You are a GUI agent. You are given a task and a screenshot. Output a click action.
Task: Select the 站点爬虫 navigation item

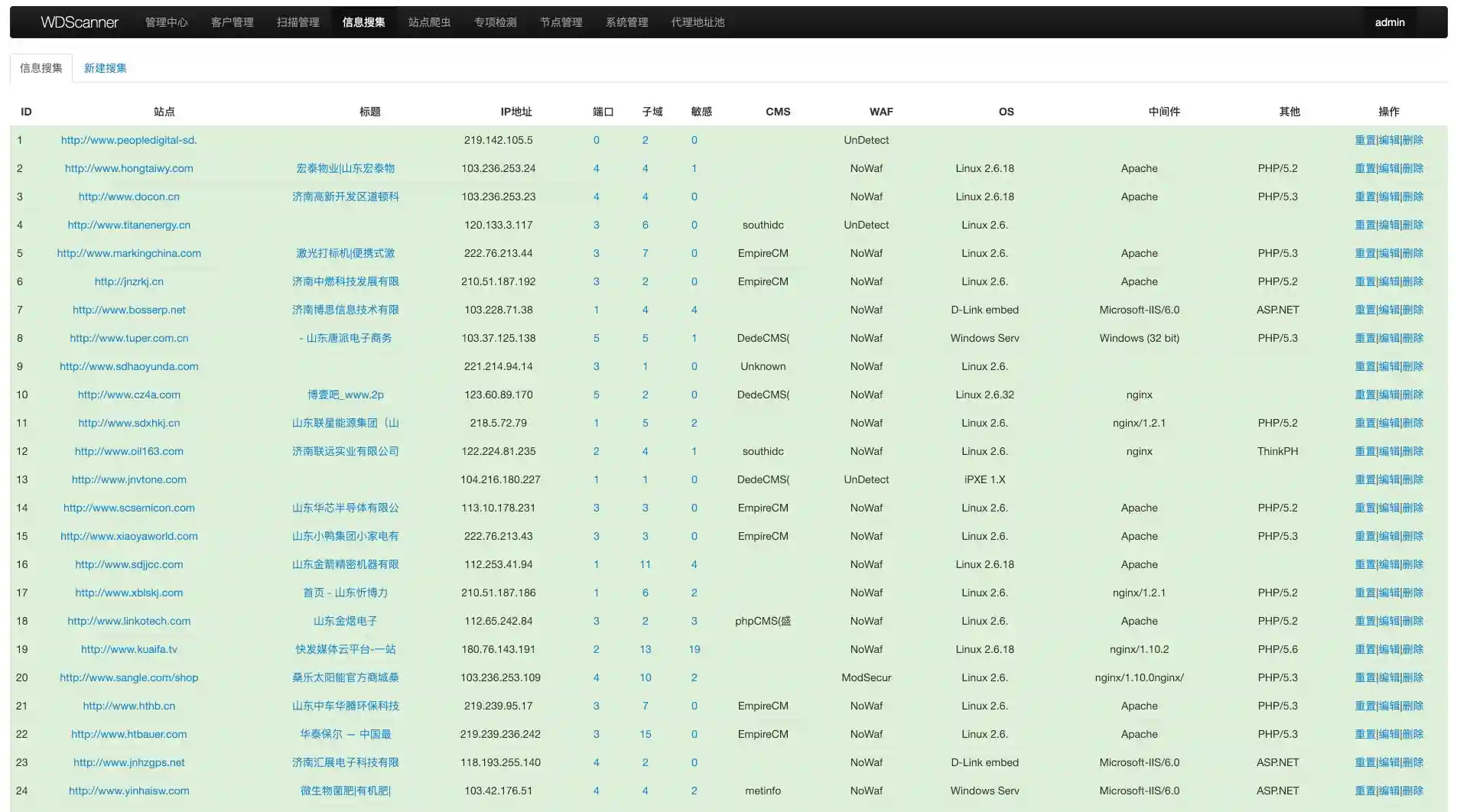coord(429,22)
